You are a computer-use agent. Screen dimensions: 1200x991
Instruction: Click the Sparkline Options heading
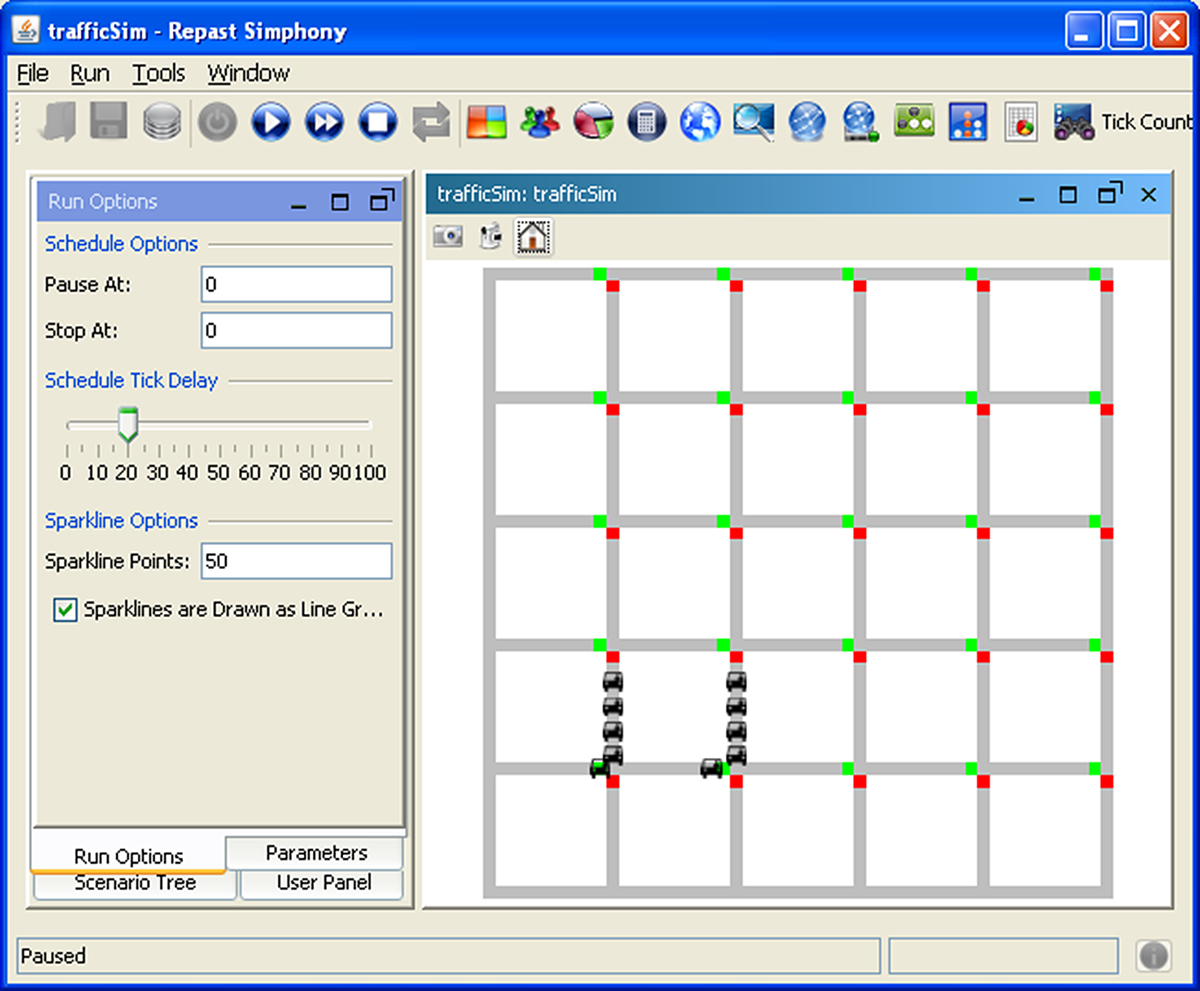[121, 521]
